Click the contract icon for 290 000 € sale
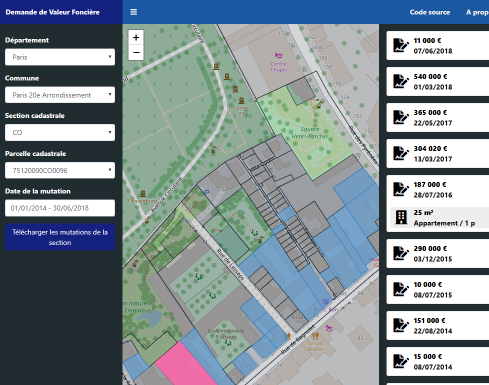Viewport: 489px width, 385px height. pyautogui.click(x=400, y=254)
